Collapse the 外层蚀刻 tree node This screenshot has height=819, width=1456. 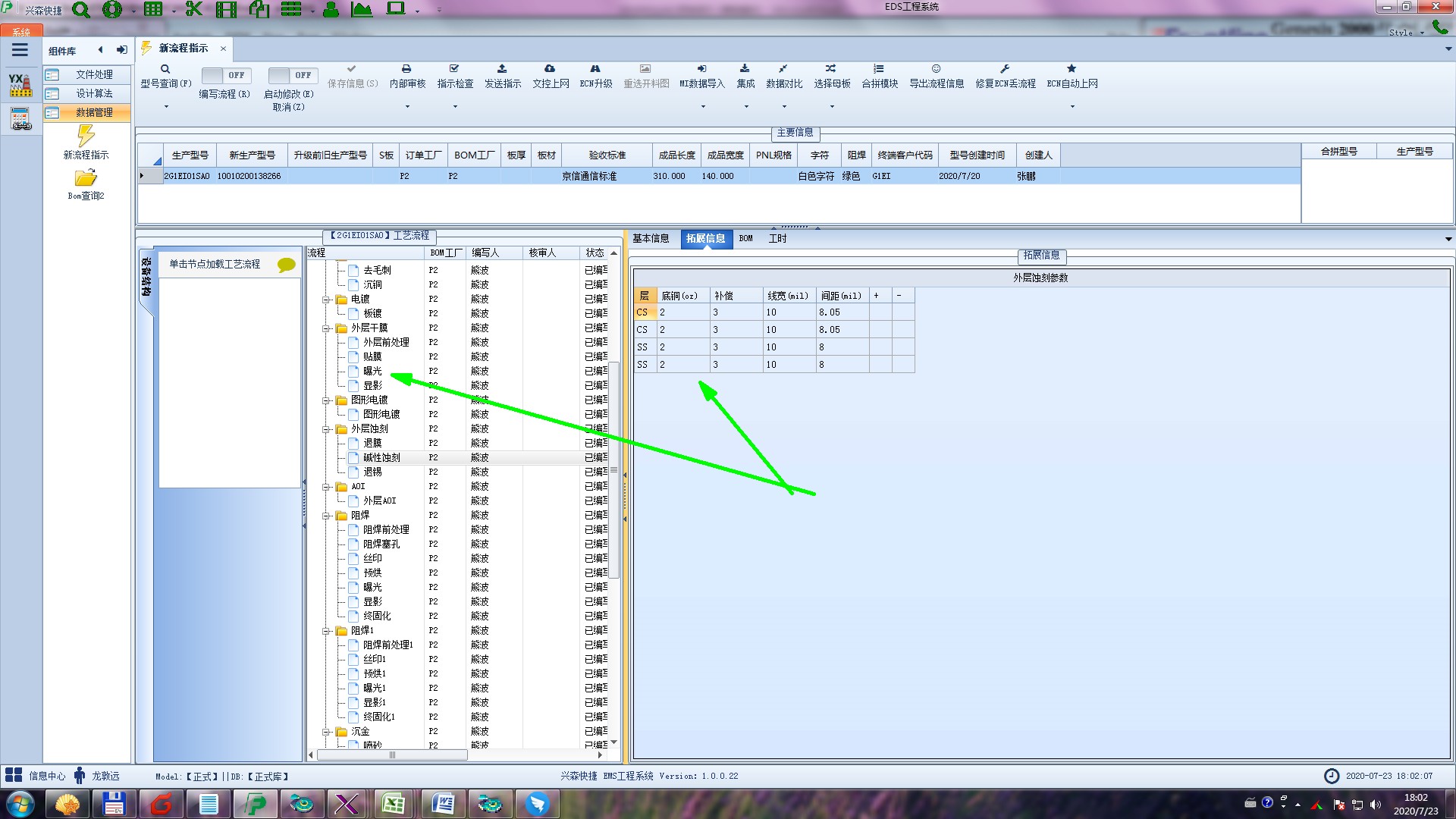[x=326, y=429]
